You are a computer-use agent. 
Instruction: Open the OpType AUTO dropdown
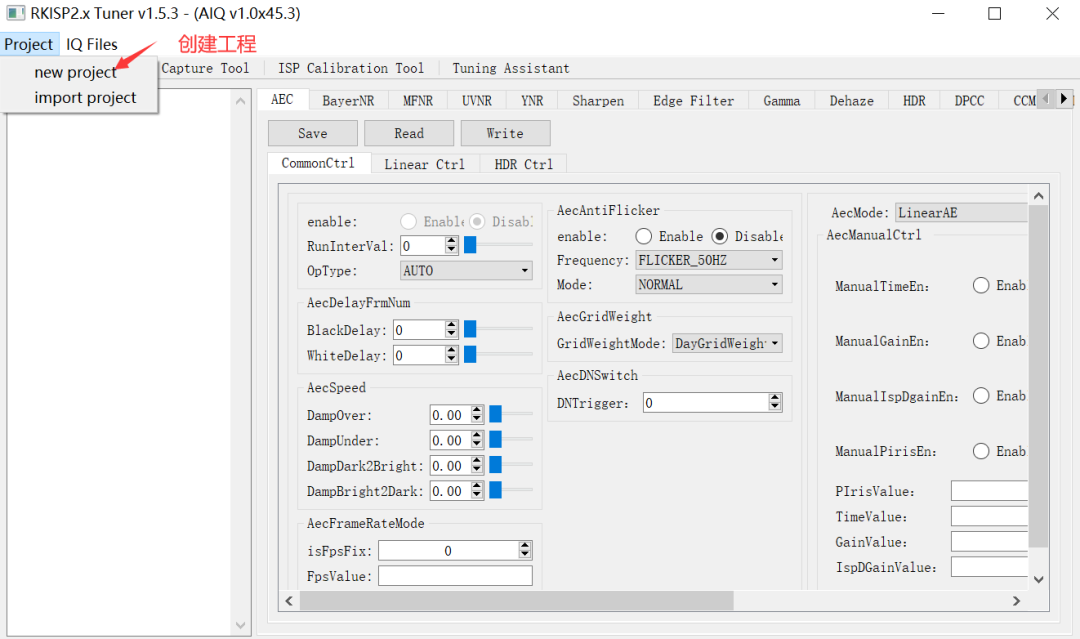[x=466, y=271]
